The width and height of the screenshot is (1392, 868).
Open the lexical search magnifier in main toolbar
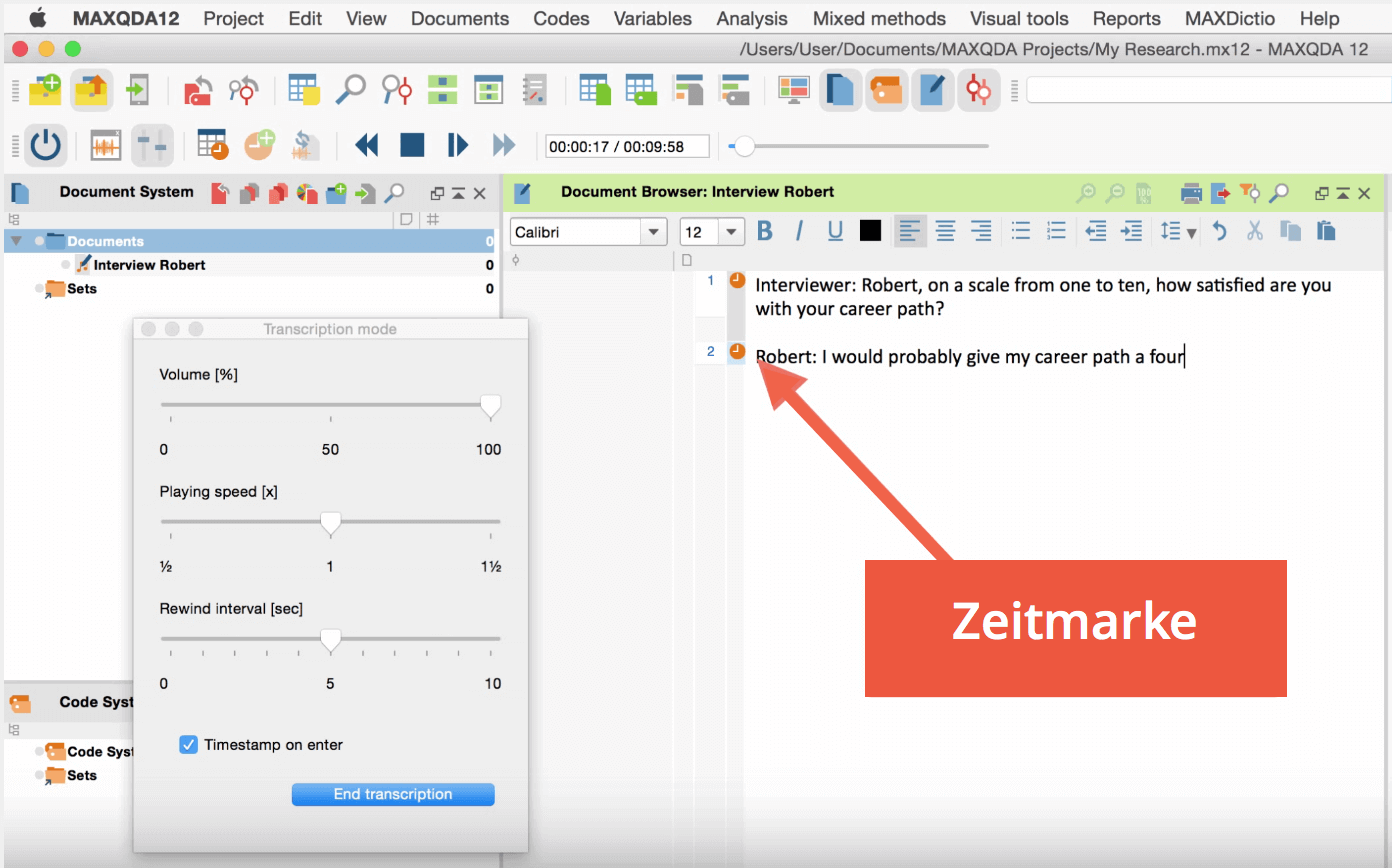[x=350, y=90]
